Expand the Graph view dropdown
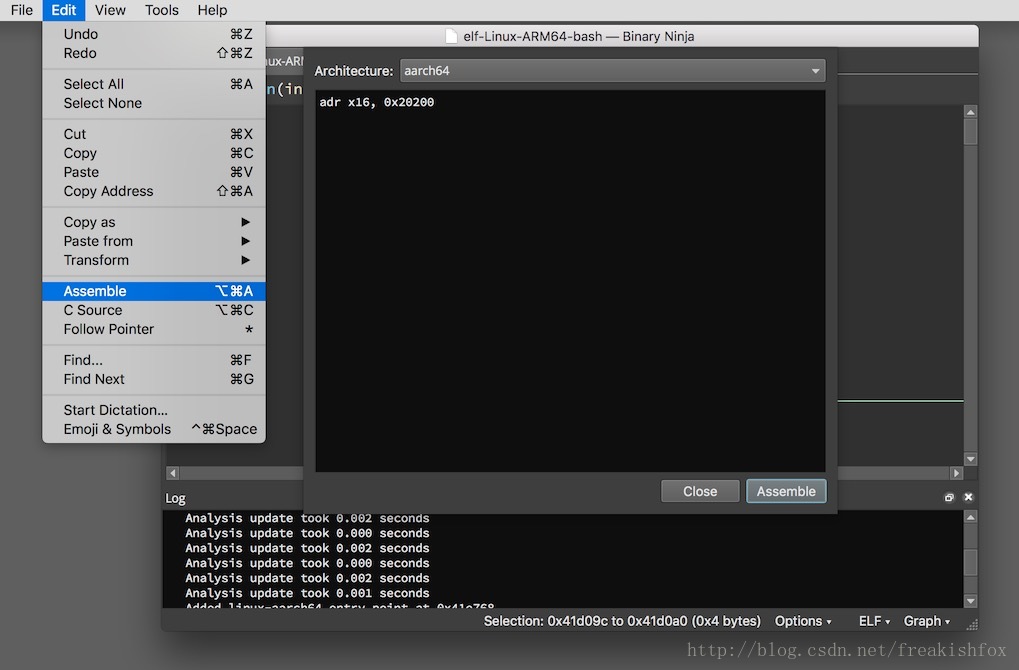 [927, 621]
